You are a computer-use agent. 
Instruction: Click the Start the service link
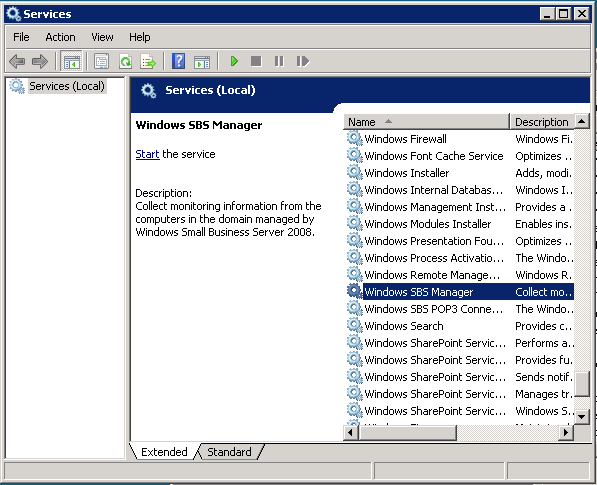(147, 154)
